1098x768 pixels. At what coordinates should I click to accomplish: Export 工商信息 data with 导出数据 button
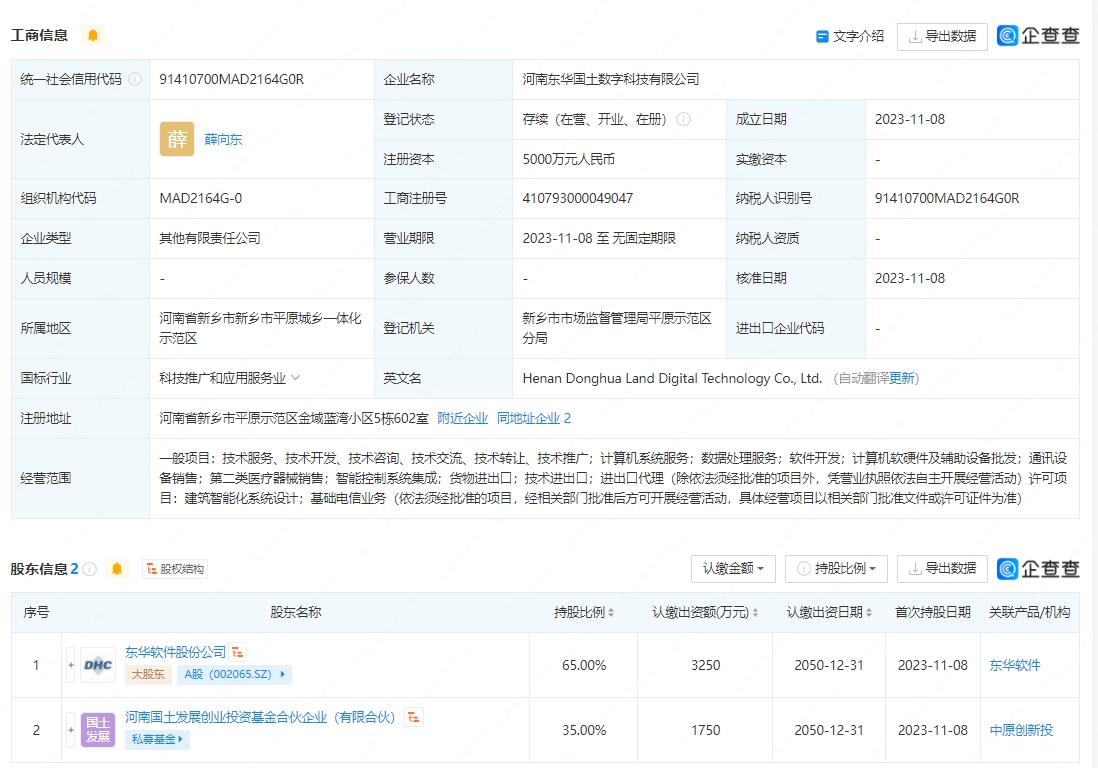(942, 36)
